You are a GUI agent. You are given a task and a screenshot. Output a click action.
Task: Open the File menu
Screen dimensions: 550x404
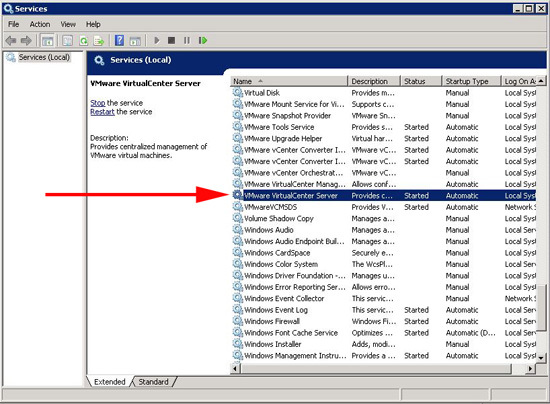(x=14, y=24)
